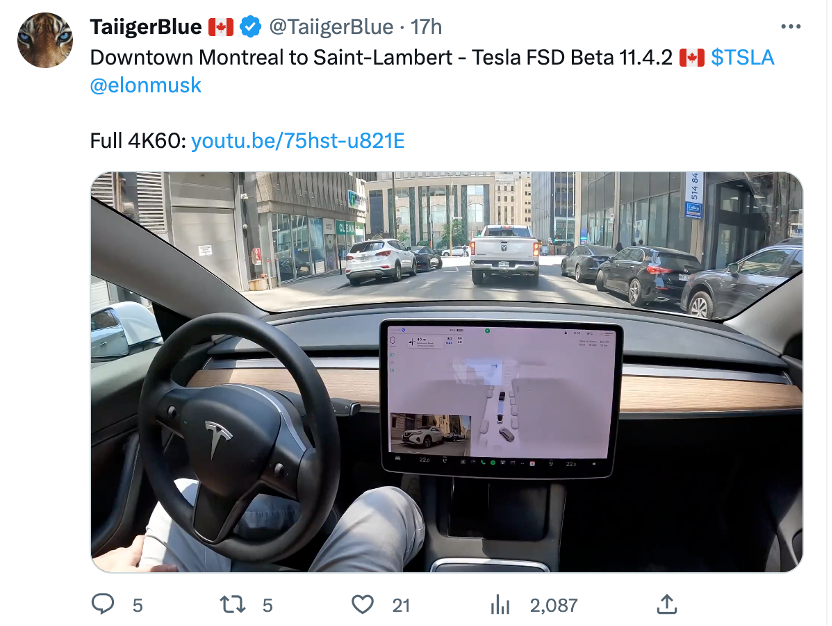Click the retweet arrows icon
Image resolution: width=832 pixels, height=626 pixels.
(x=233, y=604)
